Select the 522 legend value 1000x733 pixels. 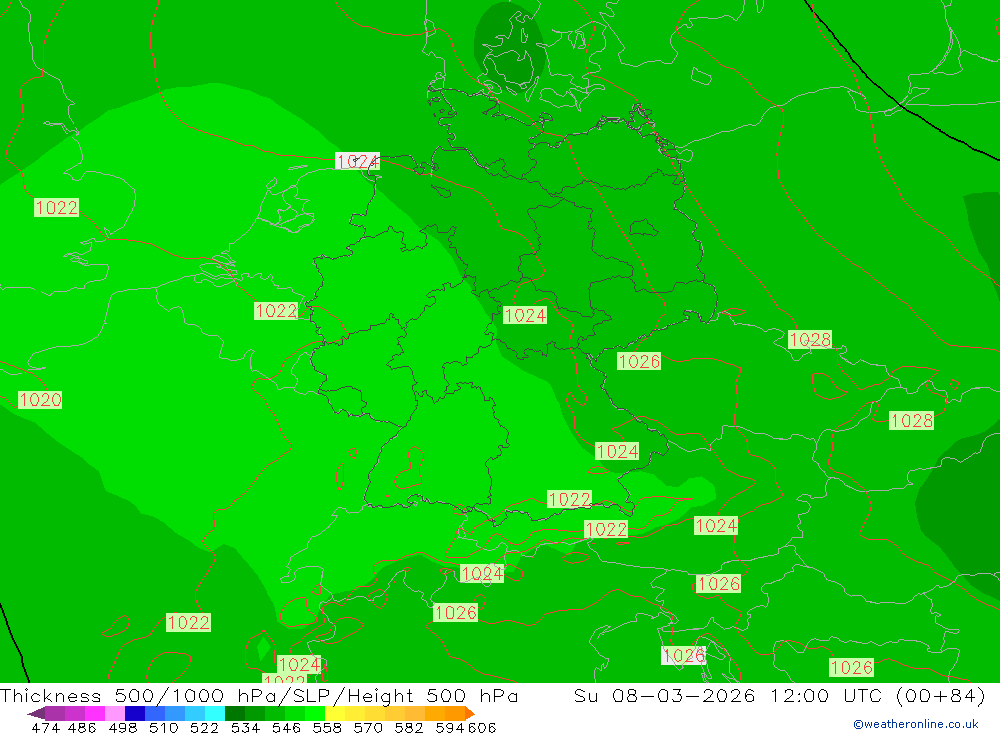(204, 727)
